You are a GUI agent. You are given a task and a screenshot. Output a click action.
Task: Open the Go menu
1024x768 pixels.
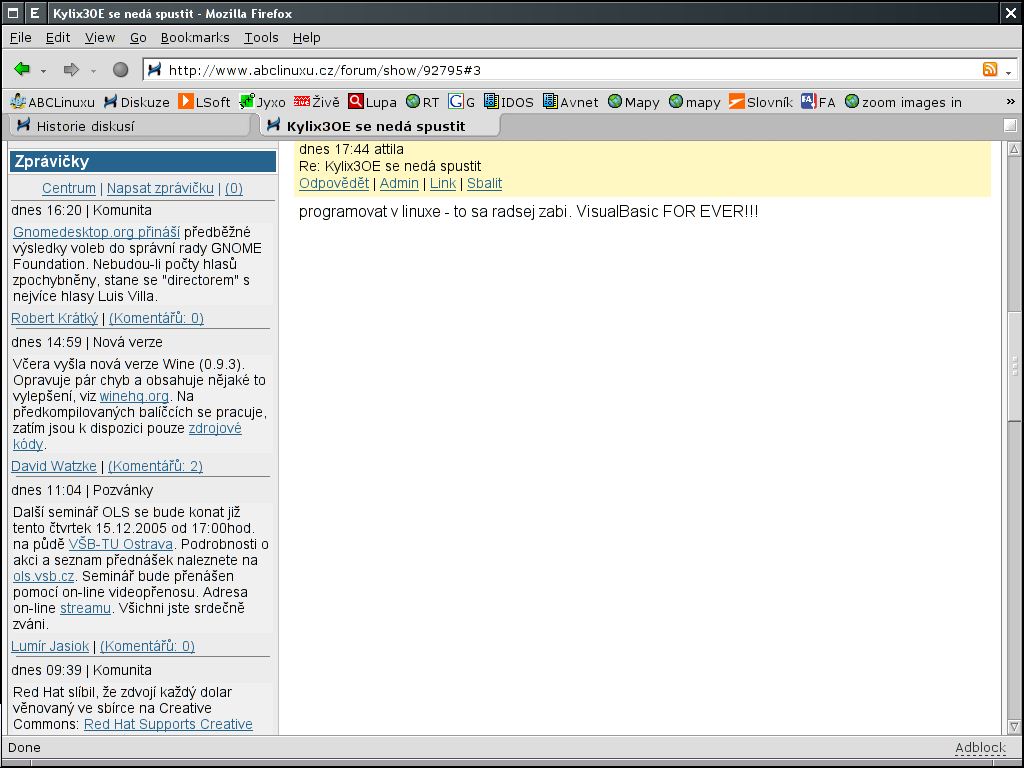coord(138,37)
